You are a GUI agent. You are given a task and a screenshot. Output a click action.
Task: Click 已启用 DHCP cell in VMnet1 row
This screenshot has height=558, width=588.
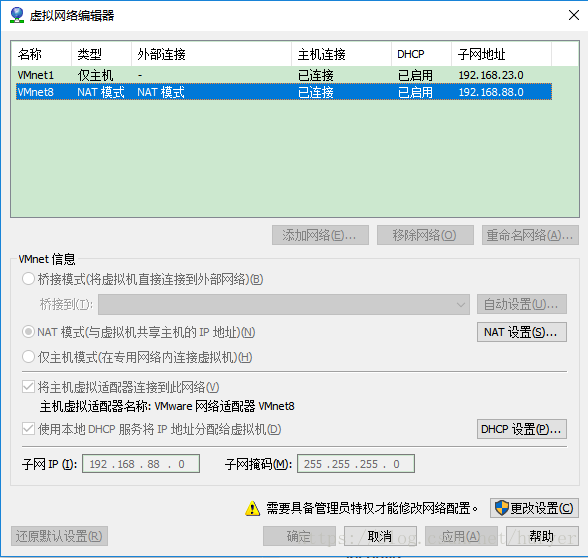(x=415, y=75)
